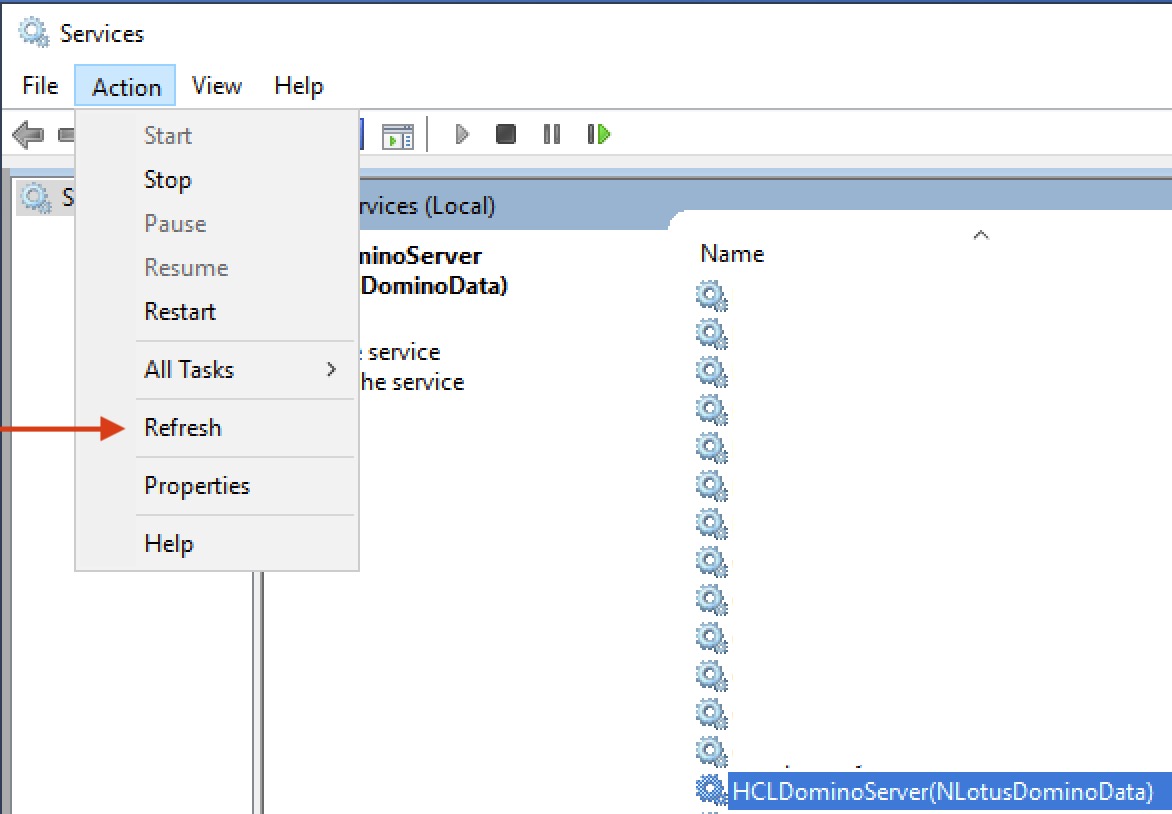This screenshot has width=1172, height=814.
Task: Select the first gear icon under Name
Action: (x=711, y=295)
